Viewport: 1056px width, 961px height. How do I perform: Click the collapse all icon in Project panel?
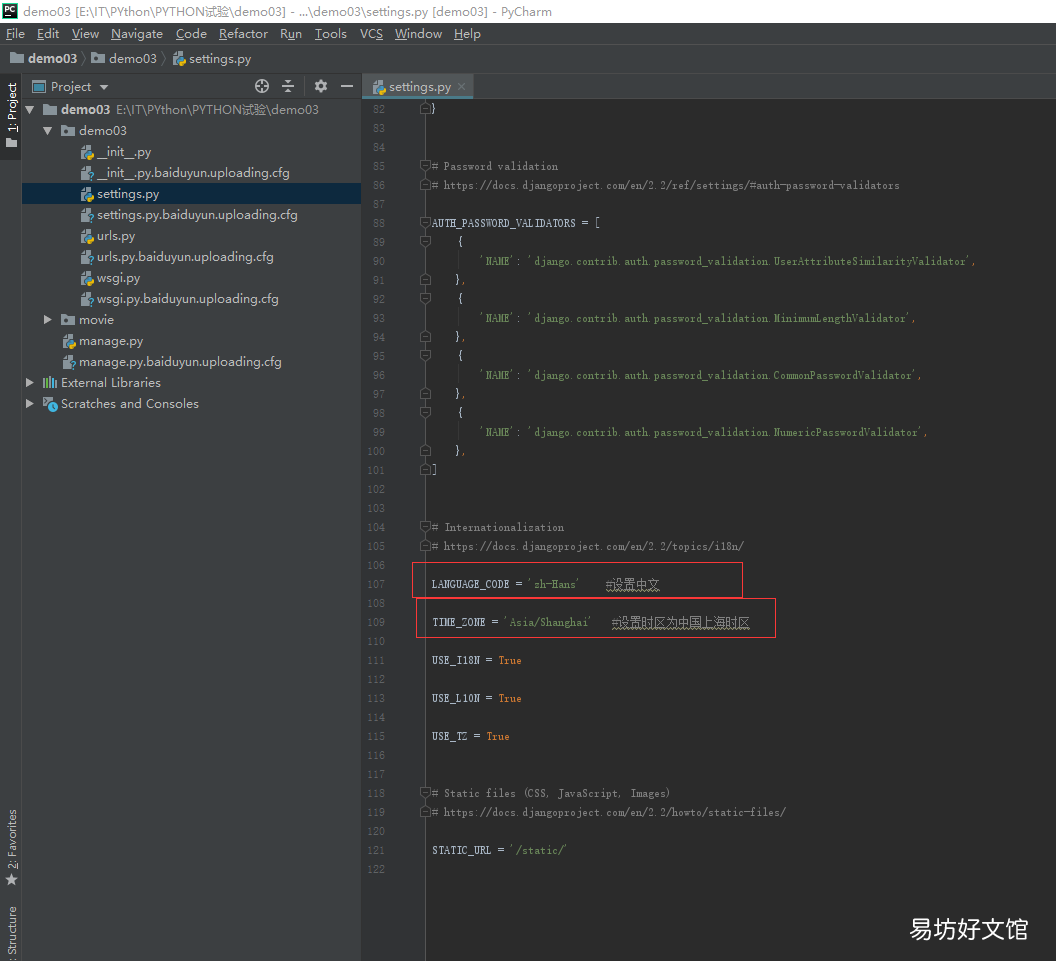pyautogui.click(x=288, y=86)
